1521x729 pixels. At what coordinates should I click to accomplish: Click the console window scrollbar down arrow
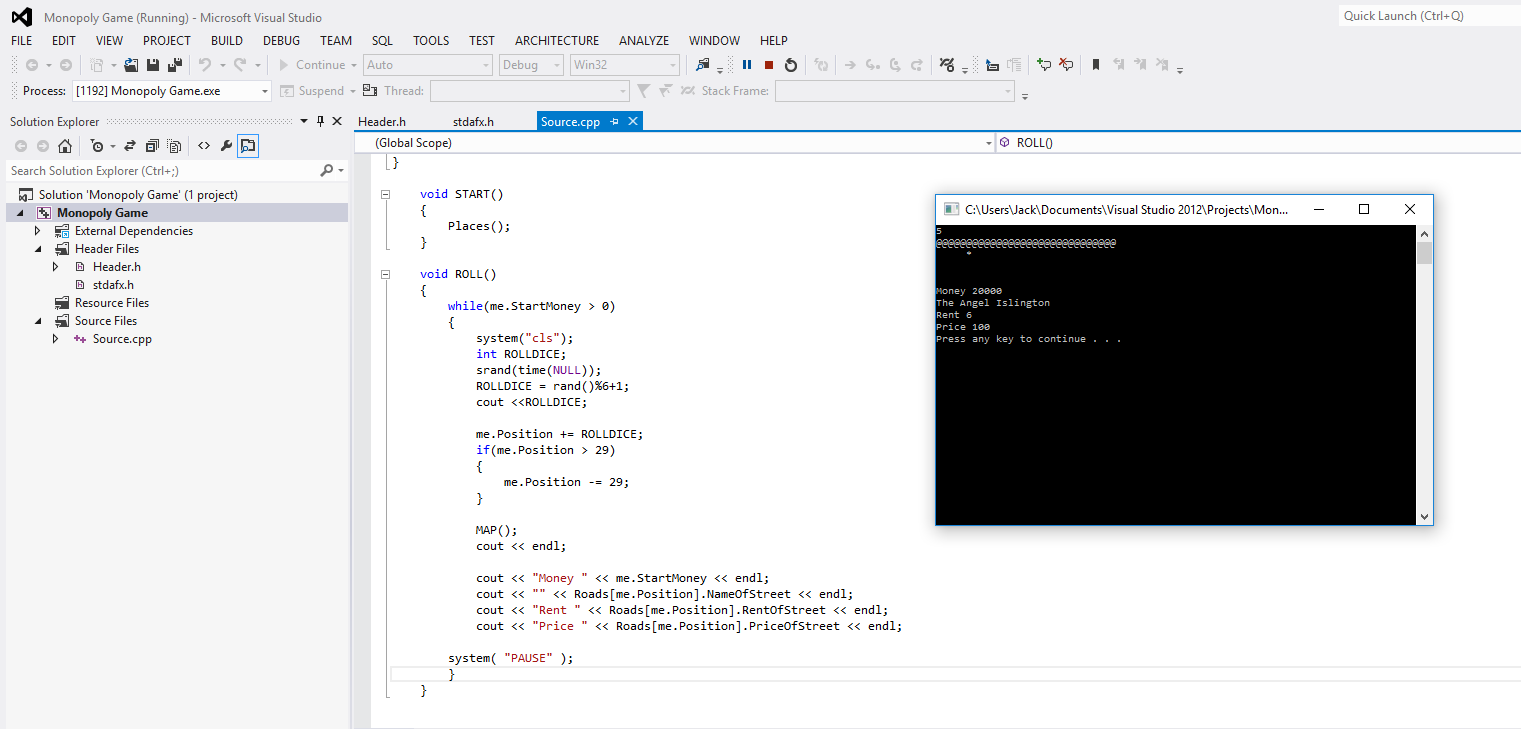[x=1424, y=516]
